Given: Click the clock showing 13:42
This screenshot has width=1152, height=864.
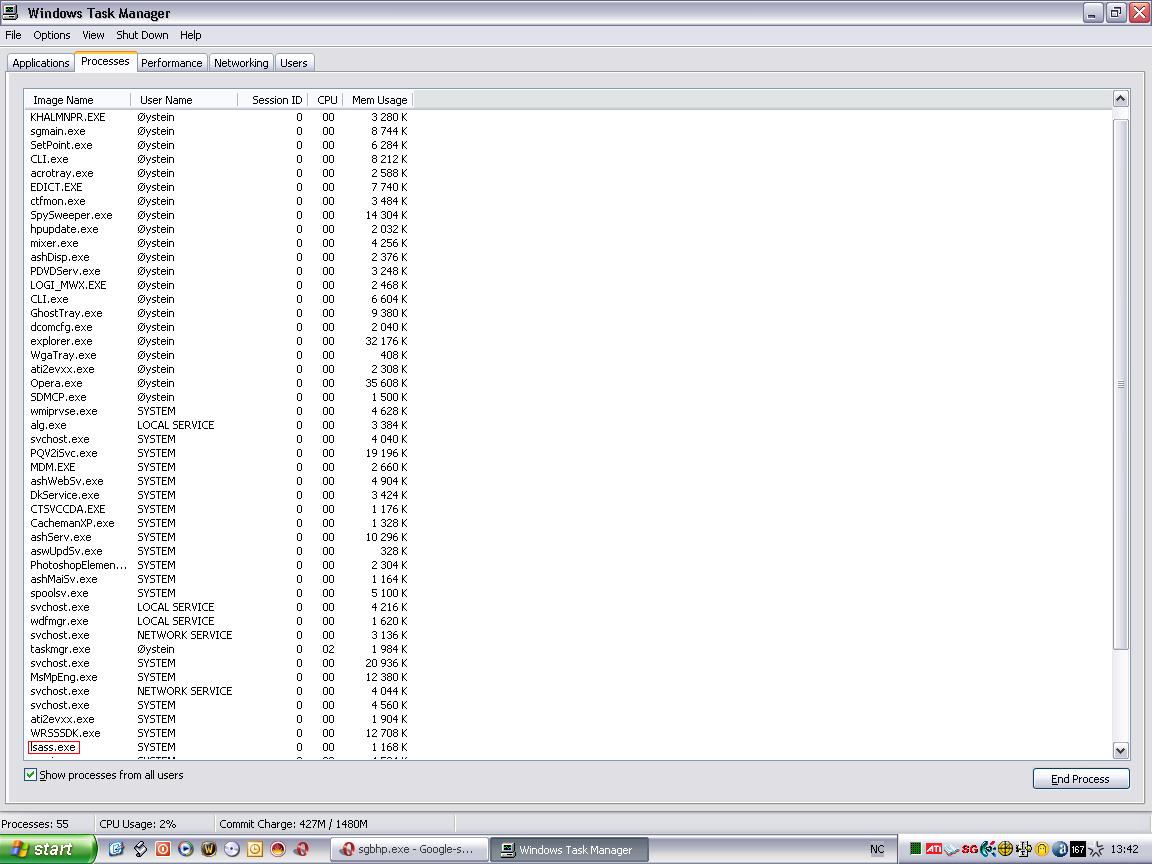Looking at the screenshot, I should 1125,849.
